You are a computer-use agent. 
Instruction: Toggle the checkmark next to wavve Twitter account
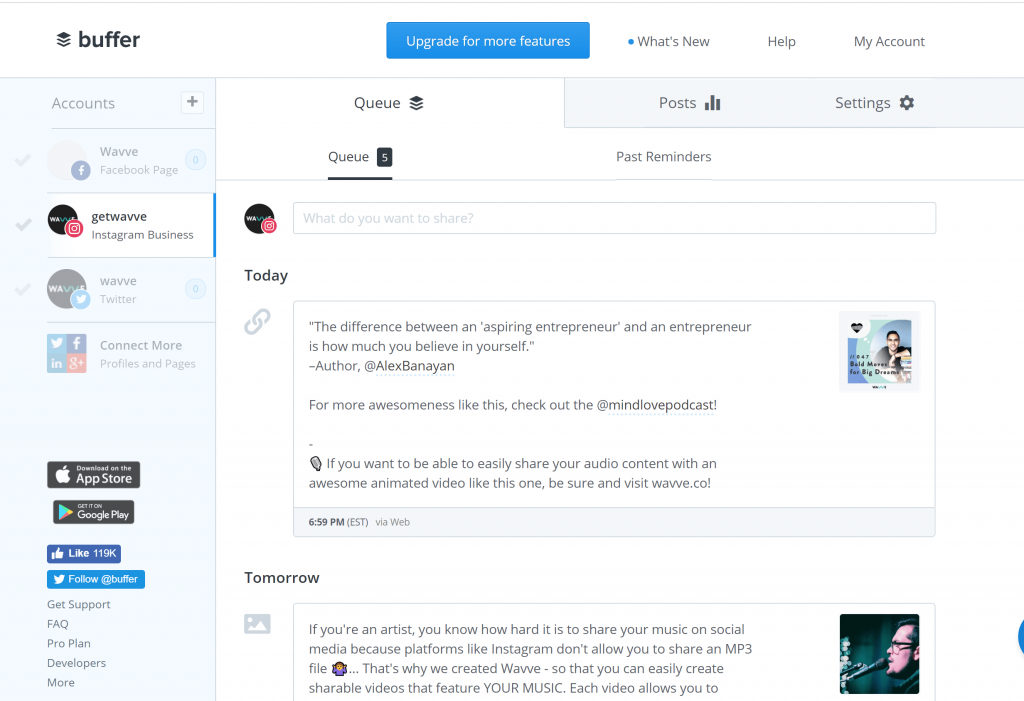[x=22, y=288]
